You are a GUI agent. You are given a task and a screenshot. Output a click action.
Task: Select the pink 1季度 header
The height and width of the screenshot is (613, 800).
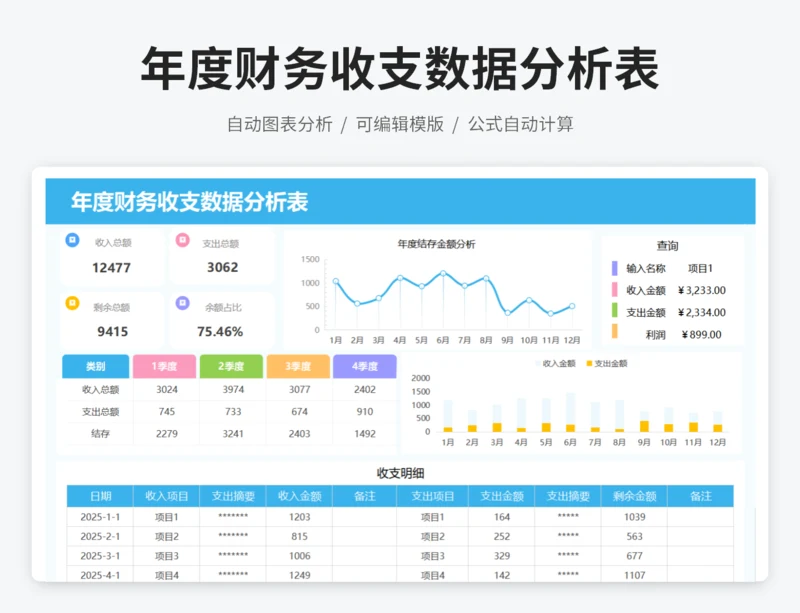(164, 366)
